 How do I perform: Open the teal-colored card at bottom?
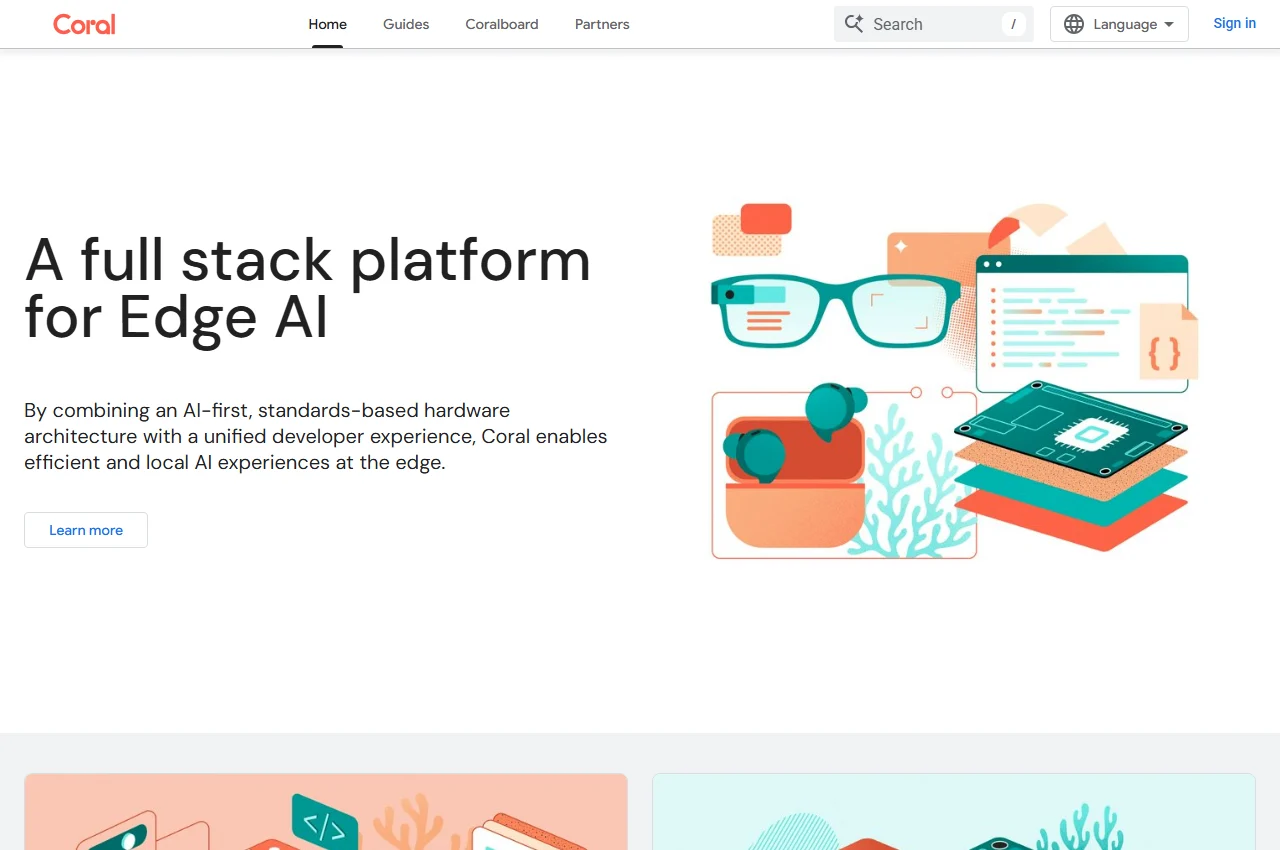click(954, 811)
